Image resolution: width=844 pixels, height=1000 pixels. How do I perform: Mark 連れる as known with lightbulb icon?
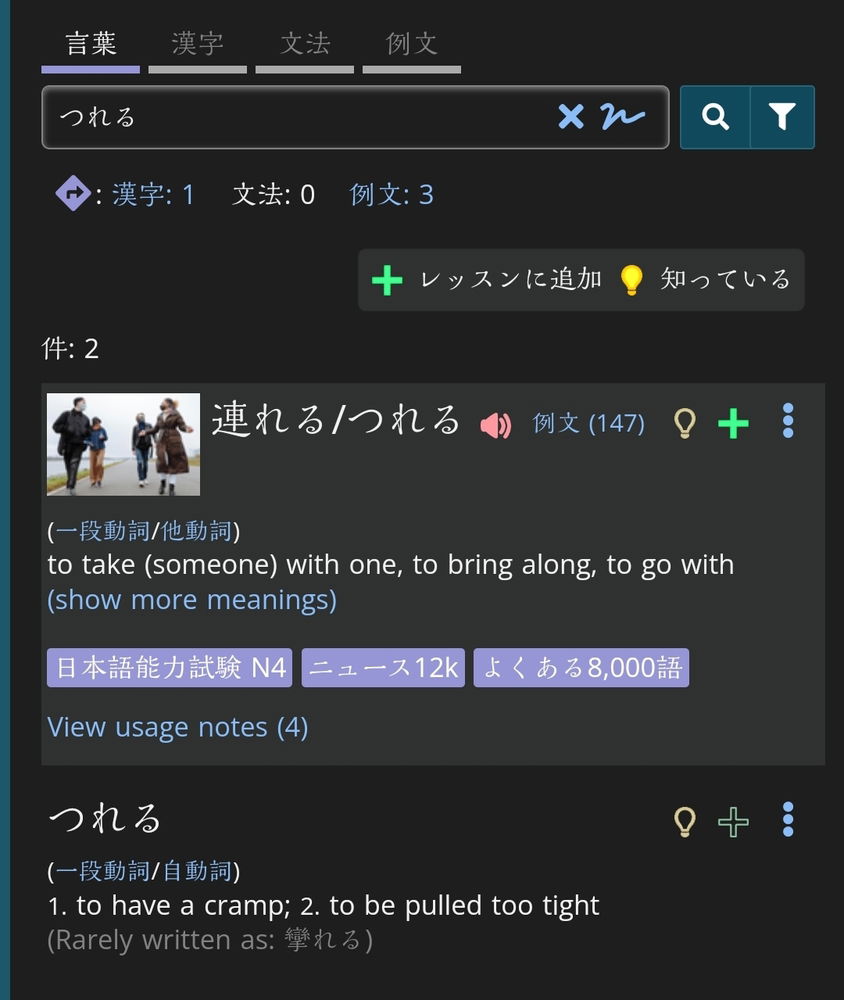point(685,423)
